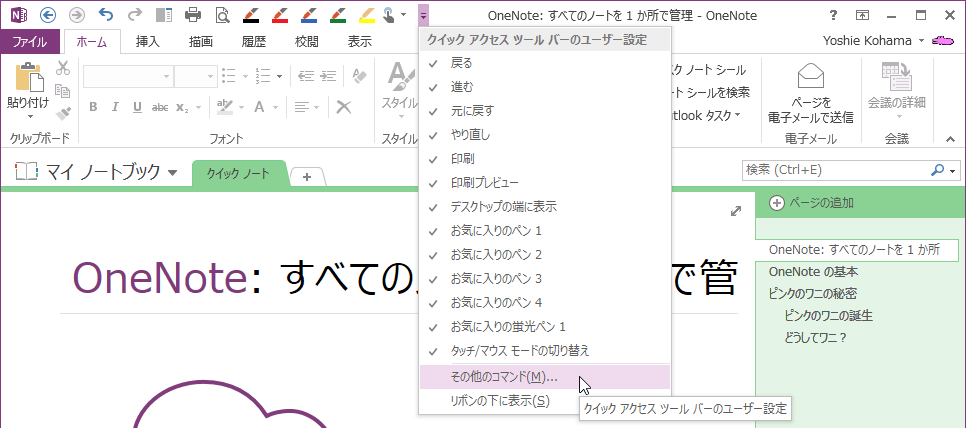Image resolution: width=966 pixels, height=428 pixels.
Task: Select the black favorite pen icon
Action: click(251, 15)
